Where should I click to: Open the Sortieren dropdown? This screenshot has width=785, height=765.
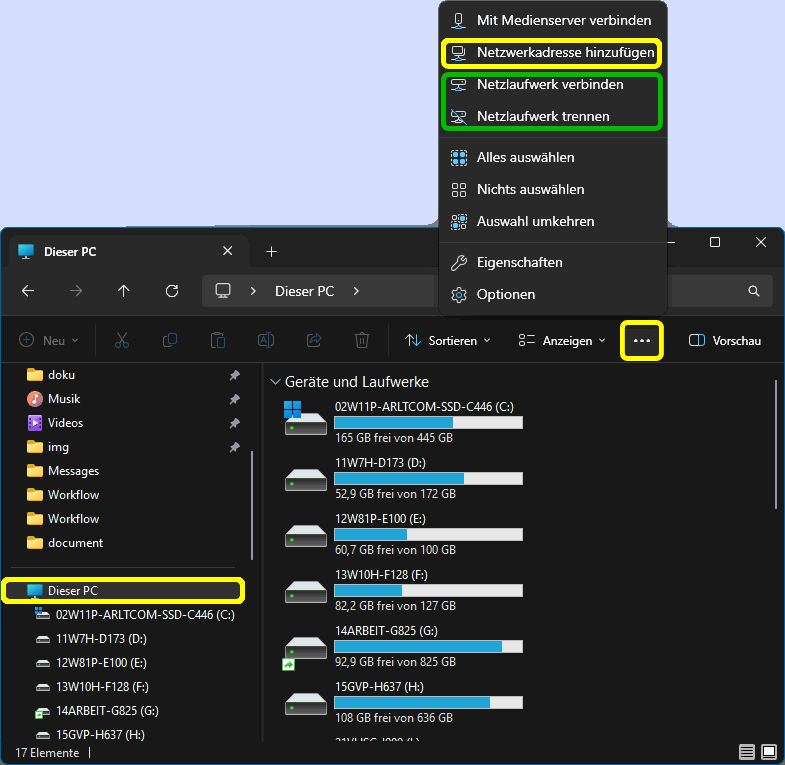[x=448, y=341]
